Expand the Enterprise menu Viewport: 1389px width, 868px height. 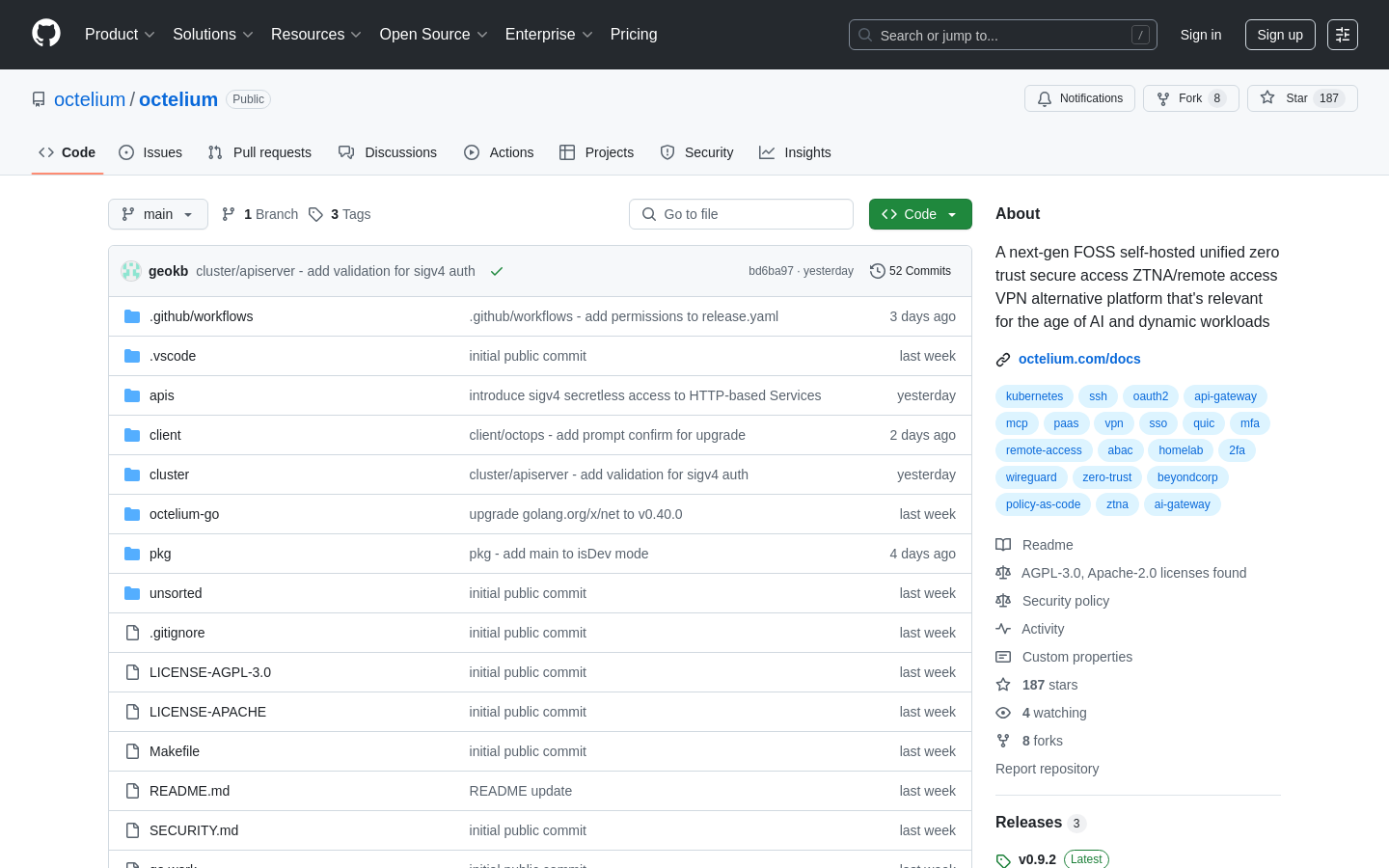(549, 35)
